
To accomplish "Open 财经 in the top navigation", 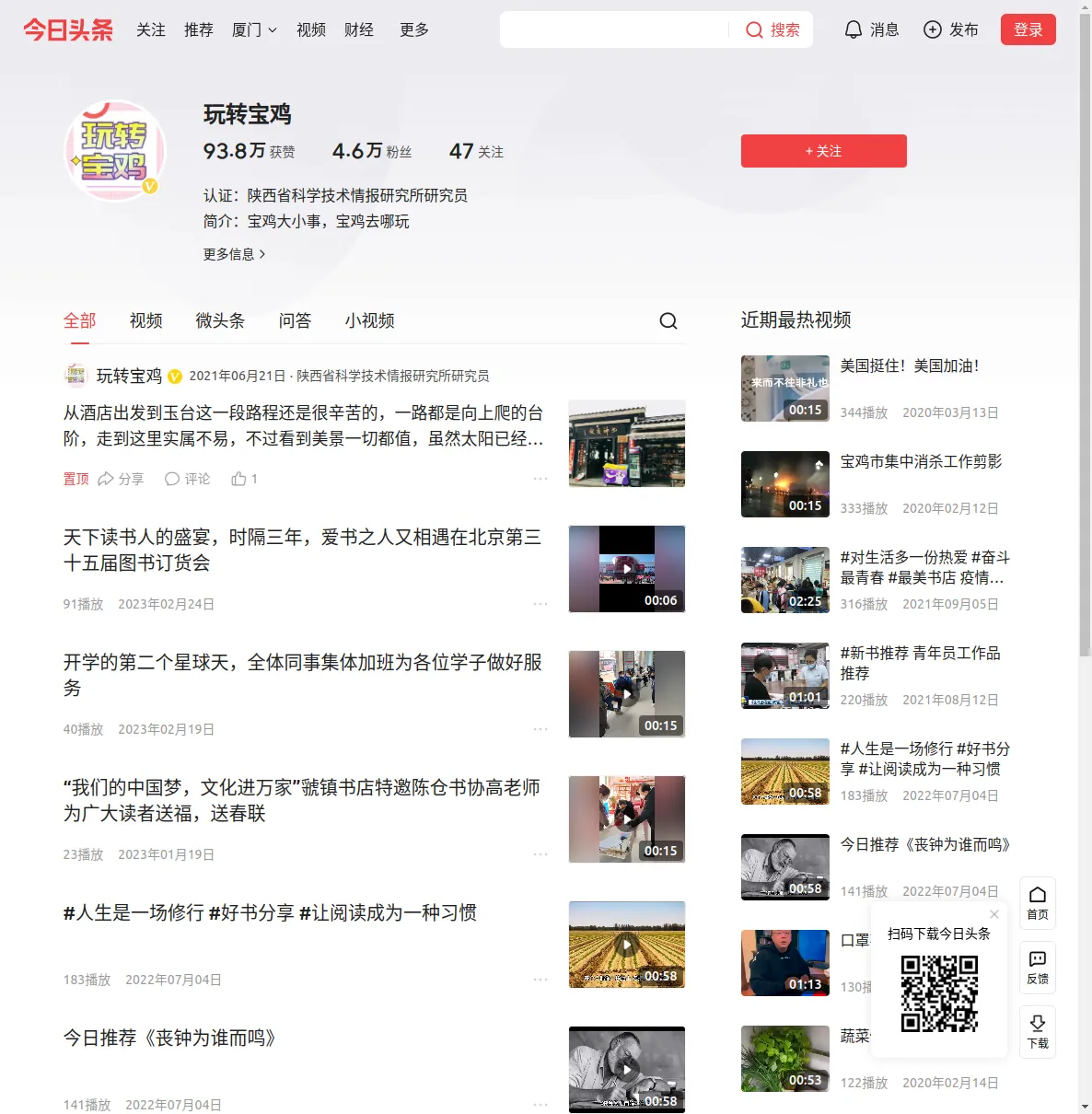I will (x=359, y=30).
